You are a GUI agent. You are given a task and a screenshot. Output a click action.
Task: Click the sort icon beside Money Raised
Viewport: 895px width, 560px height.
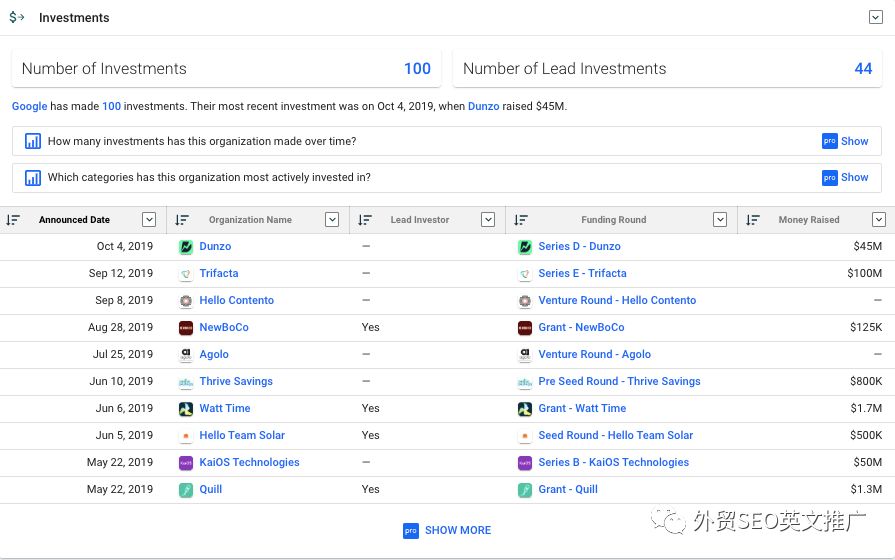click(x=753, y=220)
